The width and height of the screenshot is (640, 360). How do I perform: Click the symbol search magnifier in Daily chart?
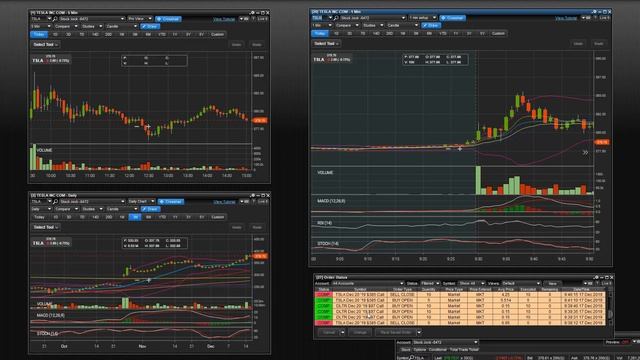(55, 201)
